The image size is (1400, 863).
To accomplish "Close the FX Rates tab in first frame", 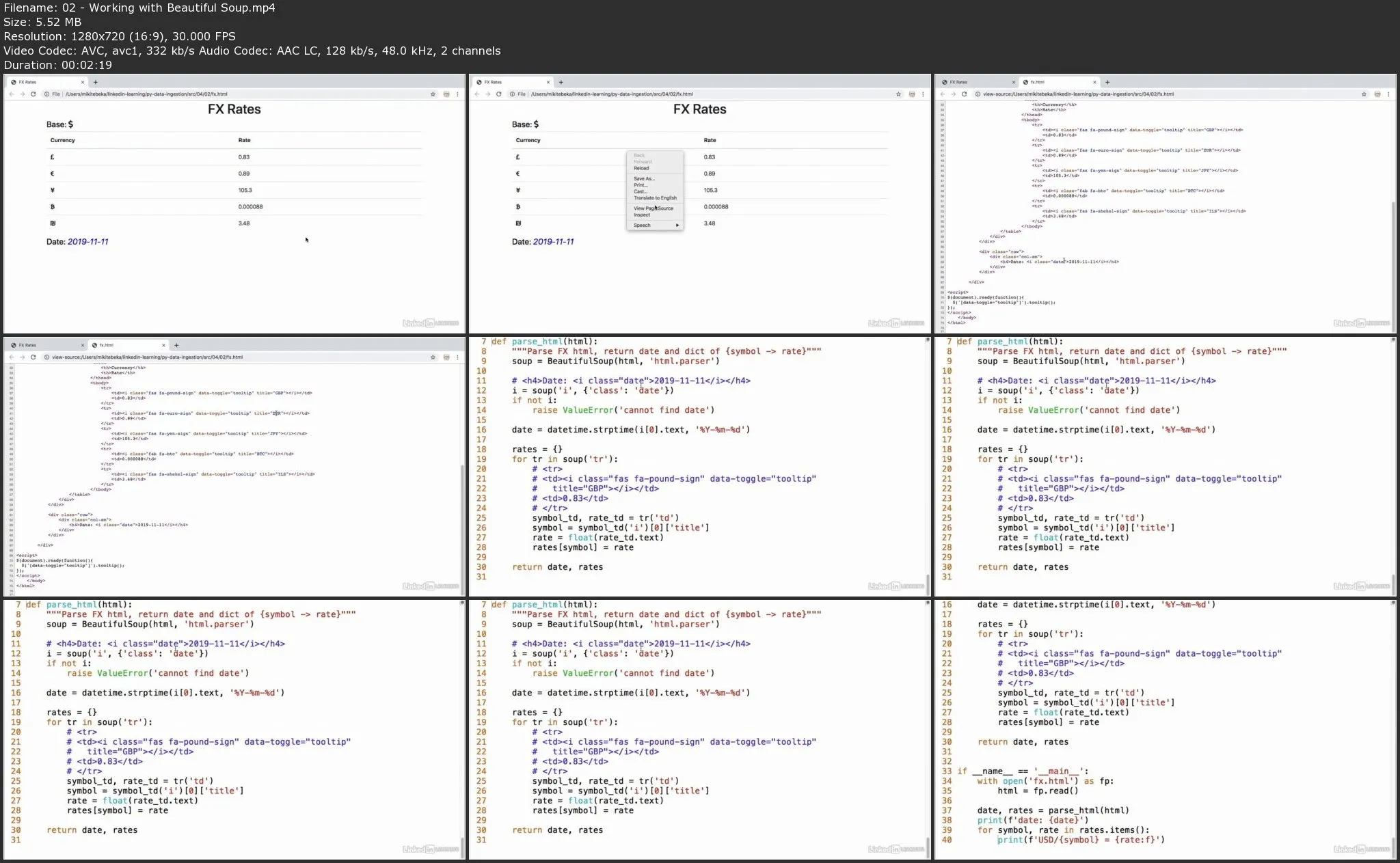I will 83,82.
